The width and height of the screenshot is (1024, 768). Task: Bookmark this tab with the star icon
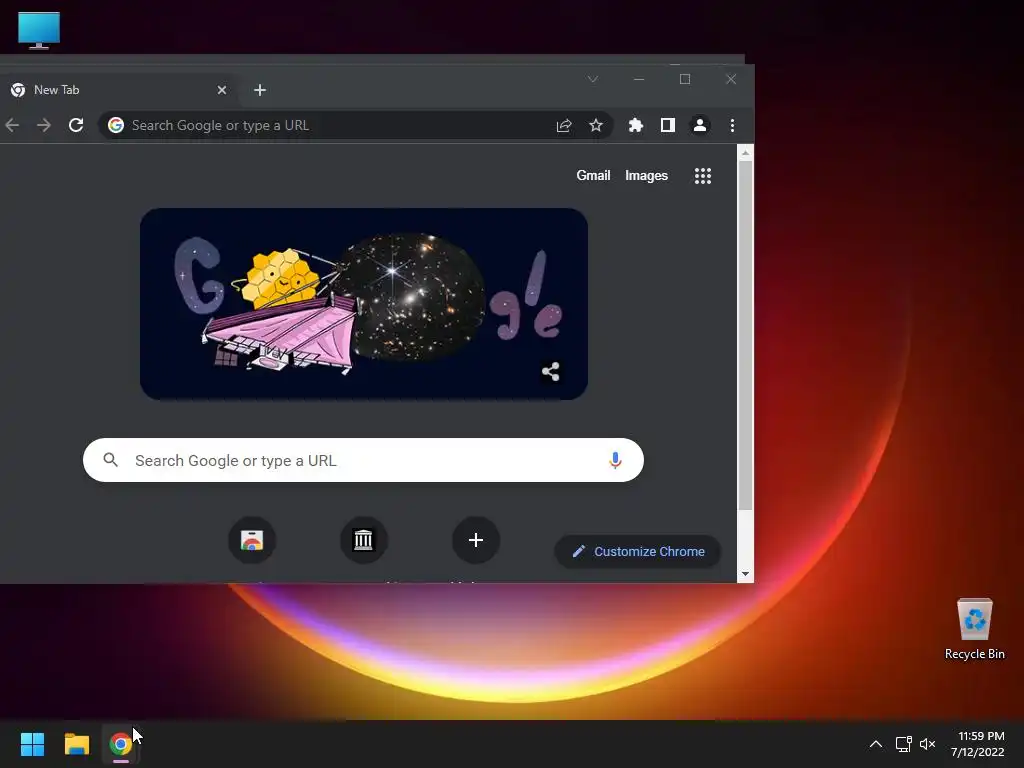(596, 125)
